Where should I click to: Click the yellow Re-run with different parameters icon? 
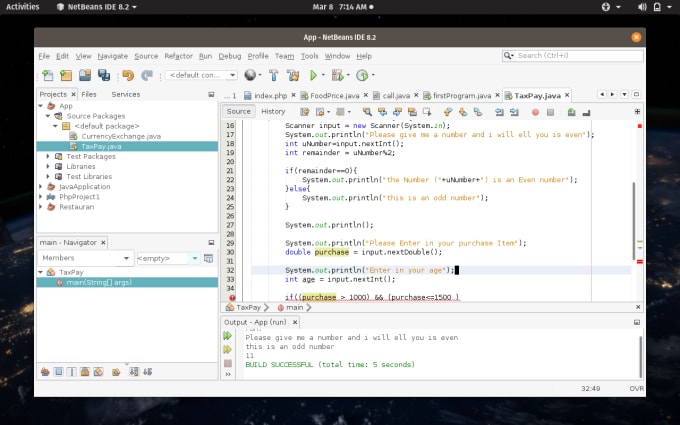point(227,350)
